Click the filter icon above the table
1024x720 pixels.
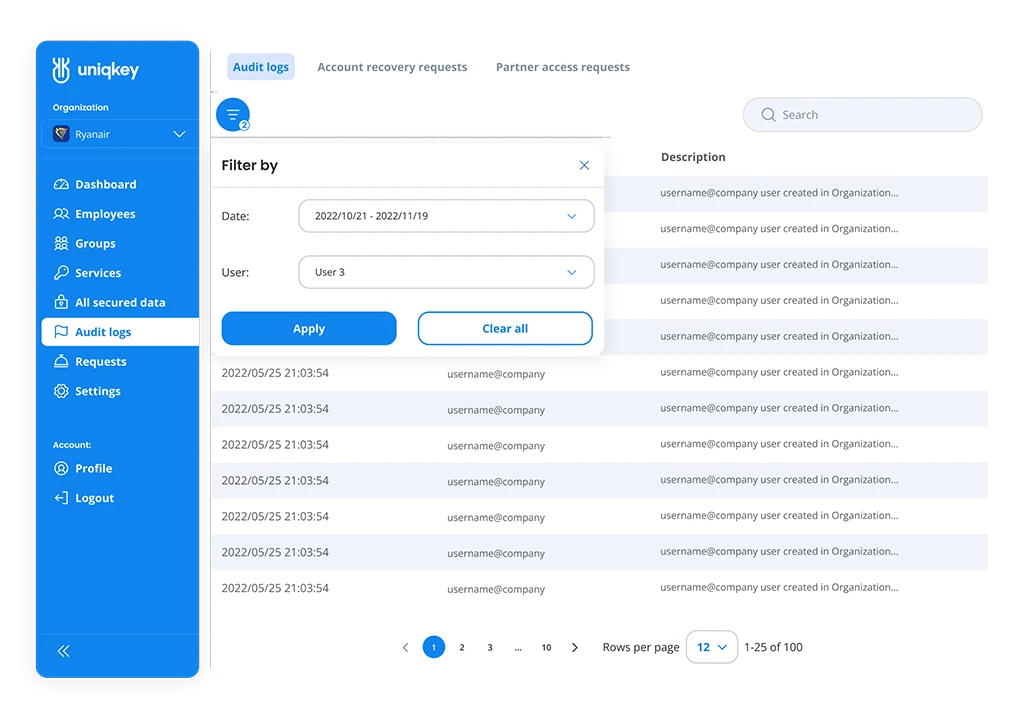[x=233, y=114]
